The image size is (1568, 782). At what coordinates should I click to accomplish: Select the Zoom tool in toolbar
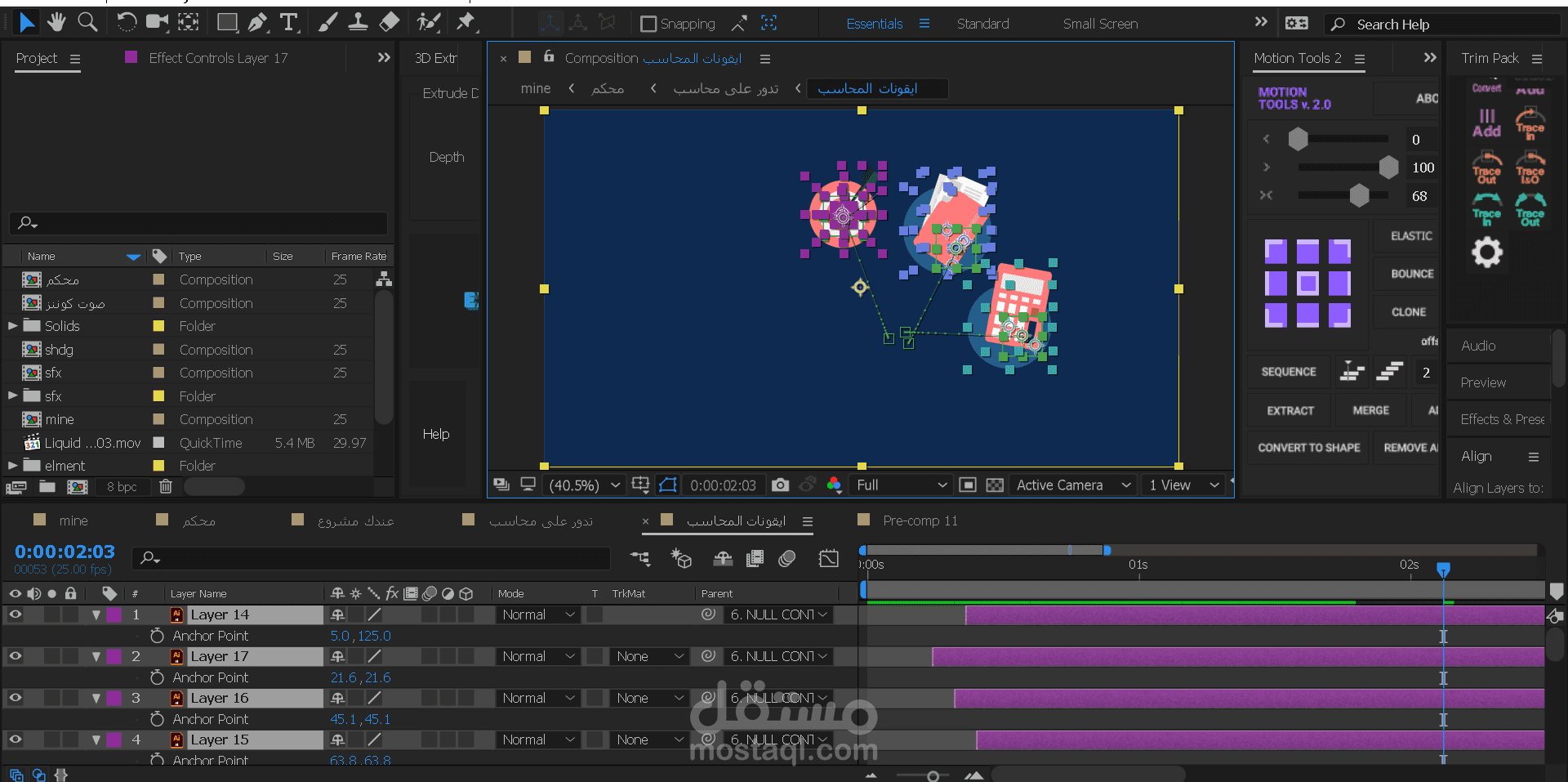click(87, 22)
